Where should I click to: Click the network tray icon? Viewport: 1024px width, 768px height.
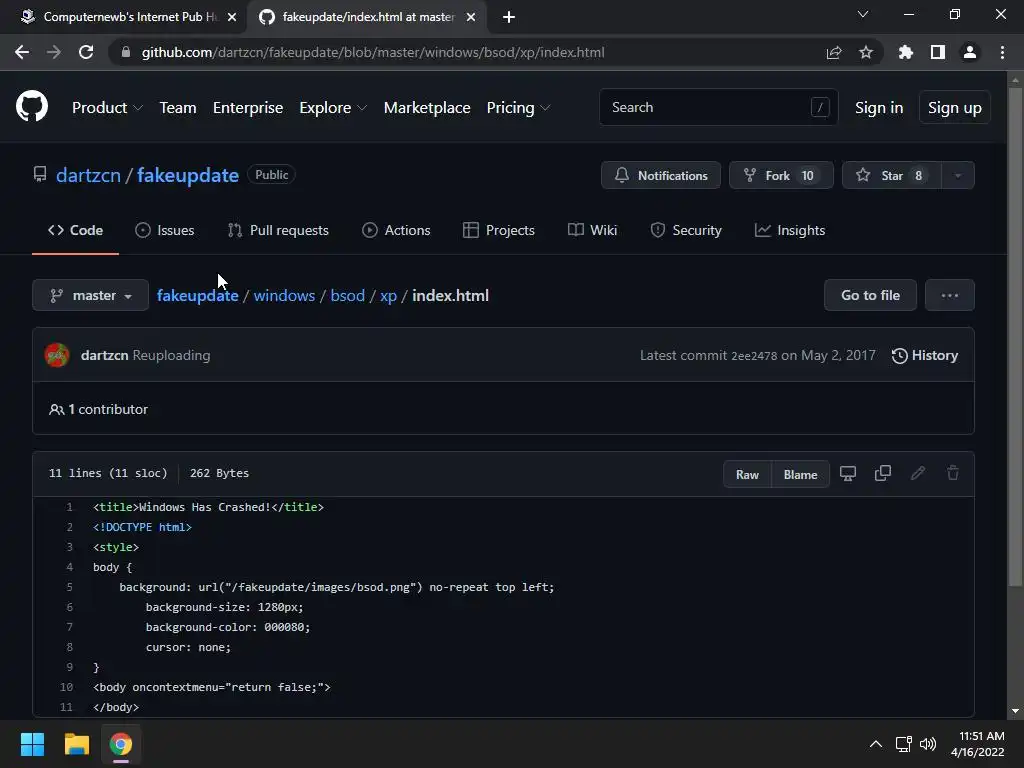(903, 744)
